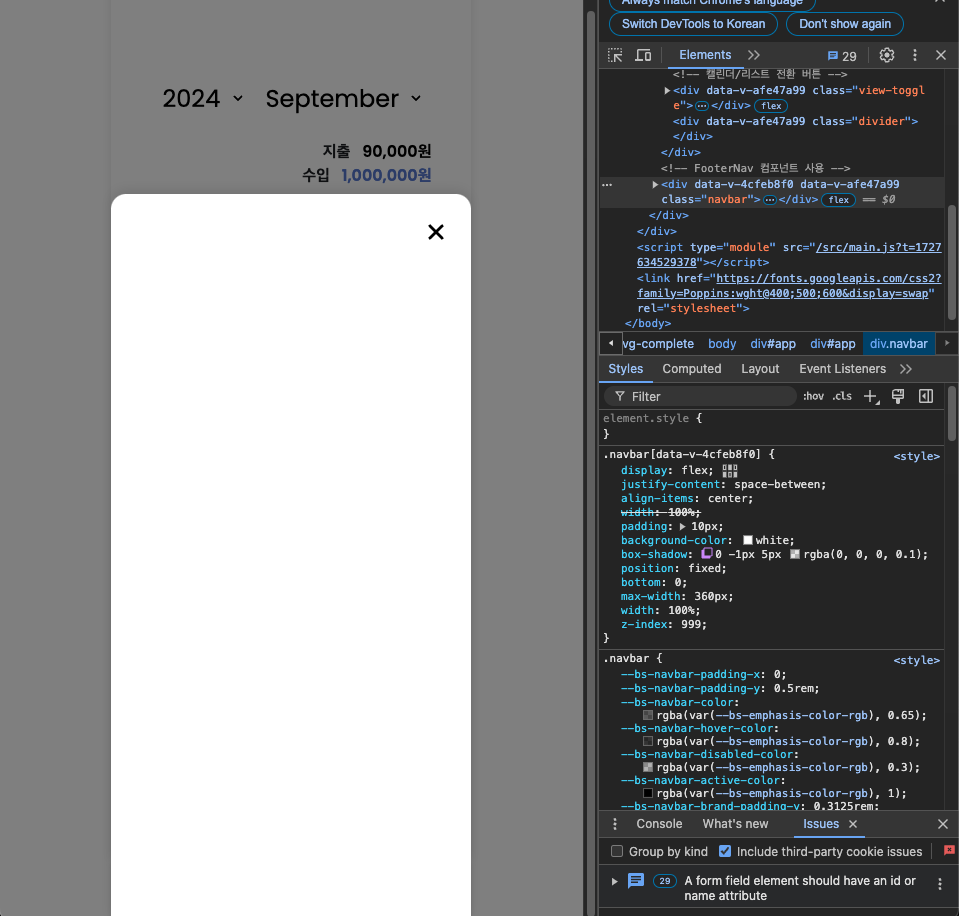Image resolution: width=959 pixels, height=916 pixels.
Task: Open the flexbox editor icon
Action: click(730, 470)
